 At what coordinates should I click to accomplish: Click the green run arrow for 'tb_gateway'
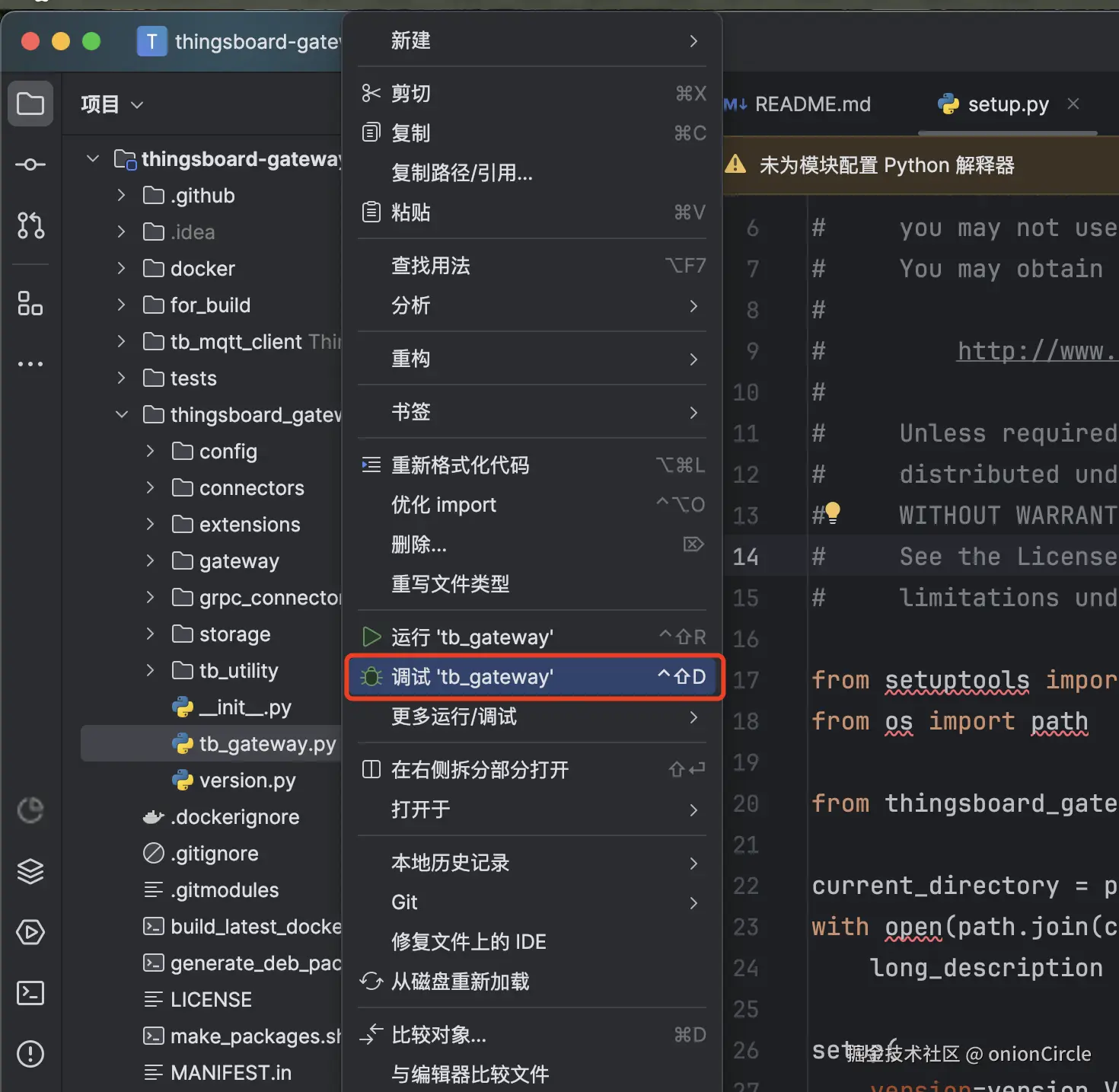coord(371,637)
